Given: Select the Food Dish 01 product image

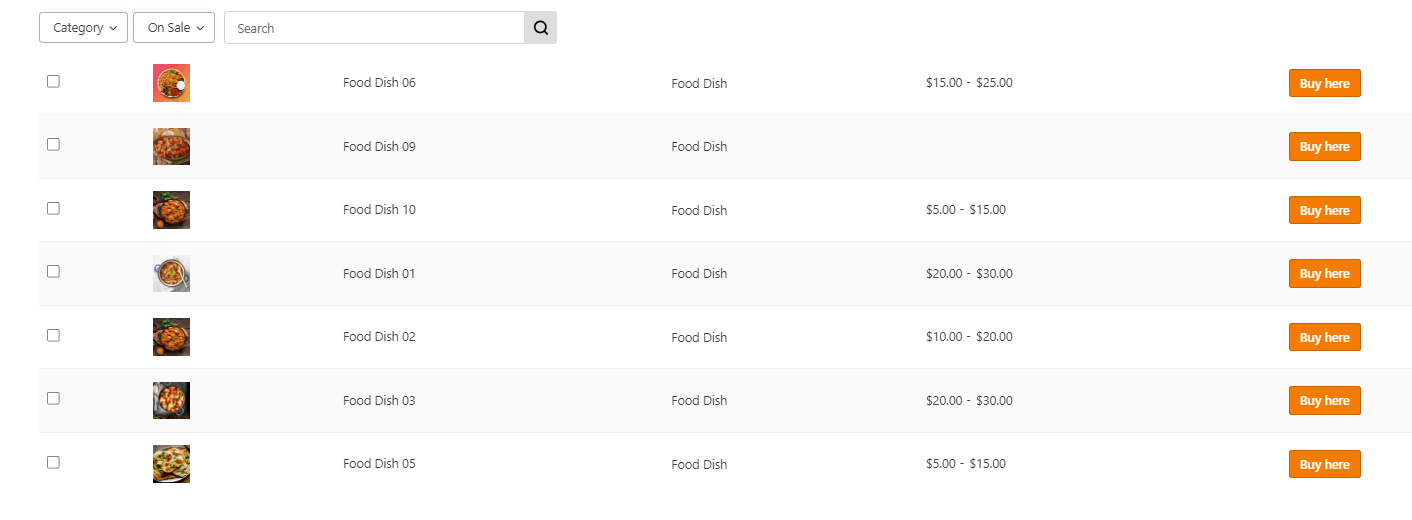Looking at the screenshot, I should pyautogui.click(x=171, y=273).
